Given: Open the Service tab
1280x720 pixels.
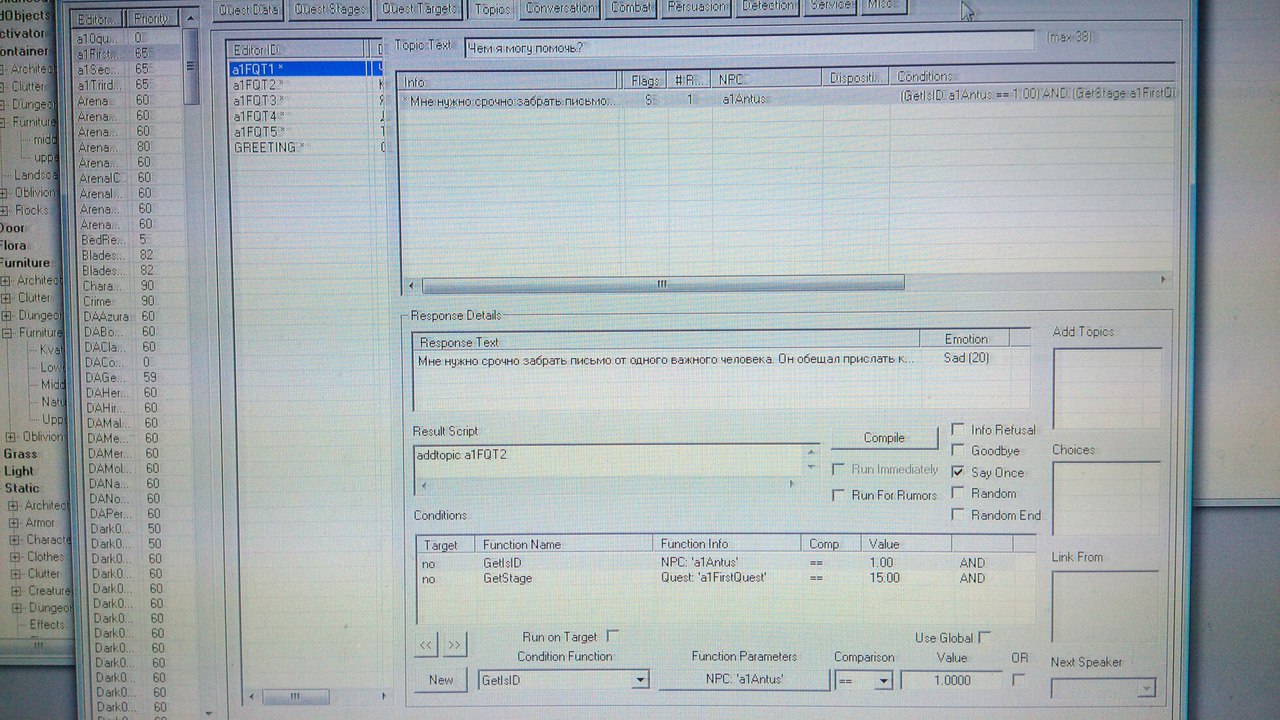Looking at the screenshot, I should coord(831,8).
